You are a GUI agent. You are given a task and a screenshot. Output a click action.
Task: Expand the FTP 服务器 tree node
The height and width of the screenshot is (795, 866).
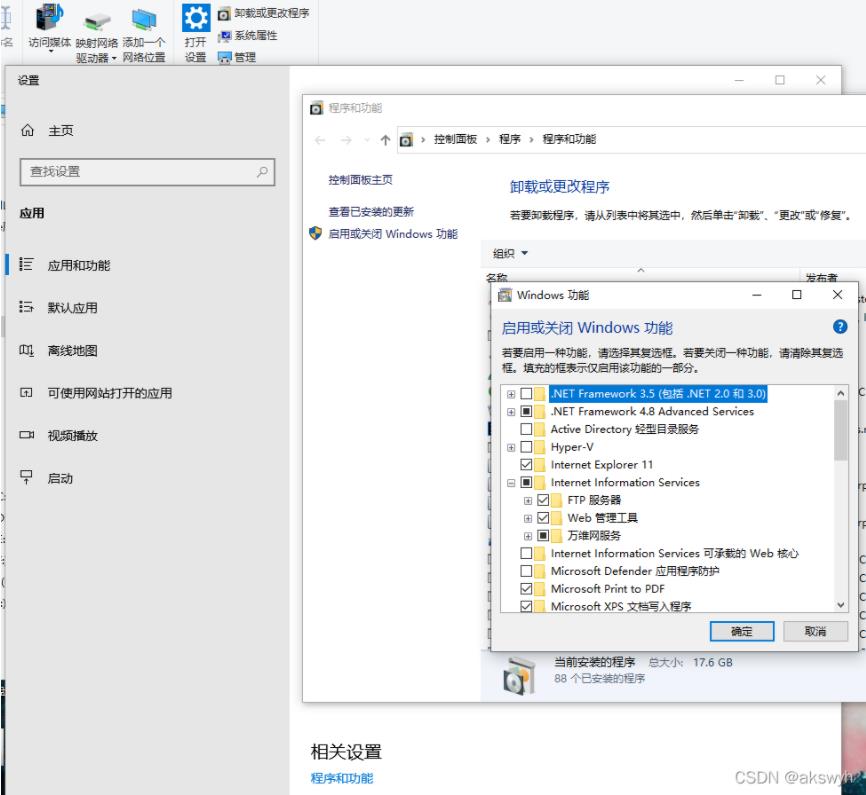pos(528,500)
